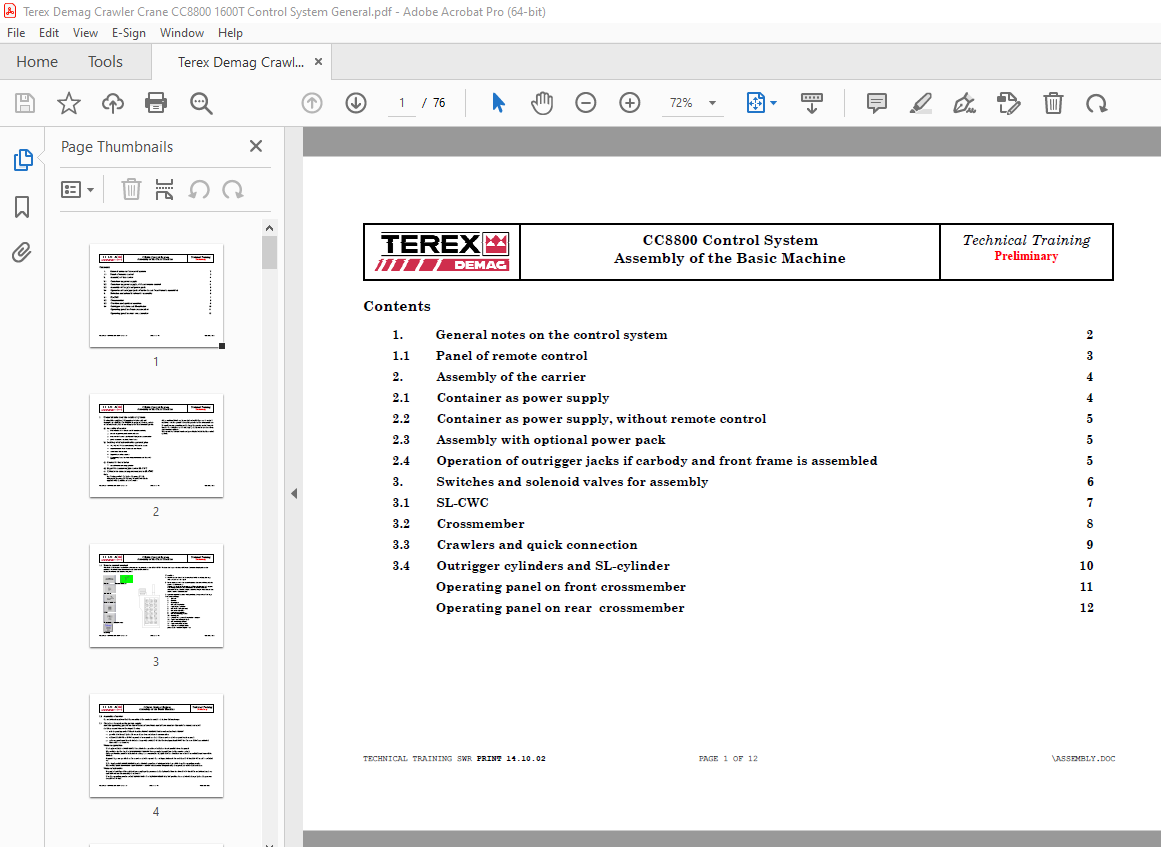Screen dimensions: 1161x847
Task: Zoom in with plus circle icon
Action: pos(630,103)
